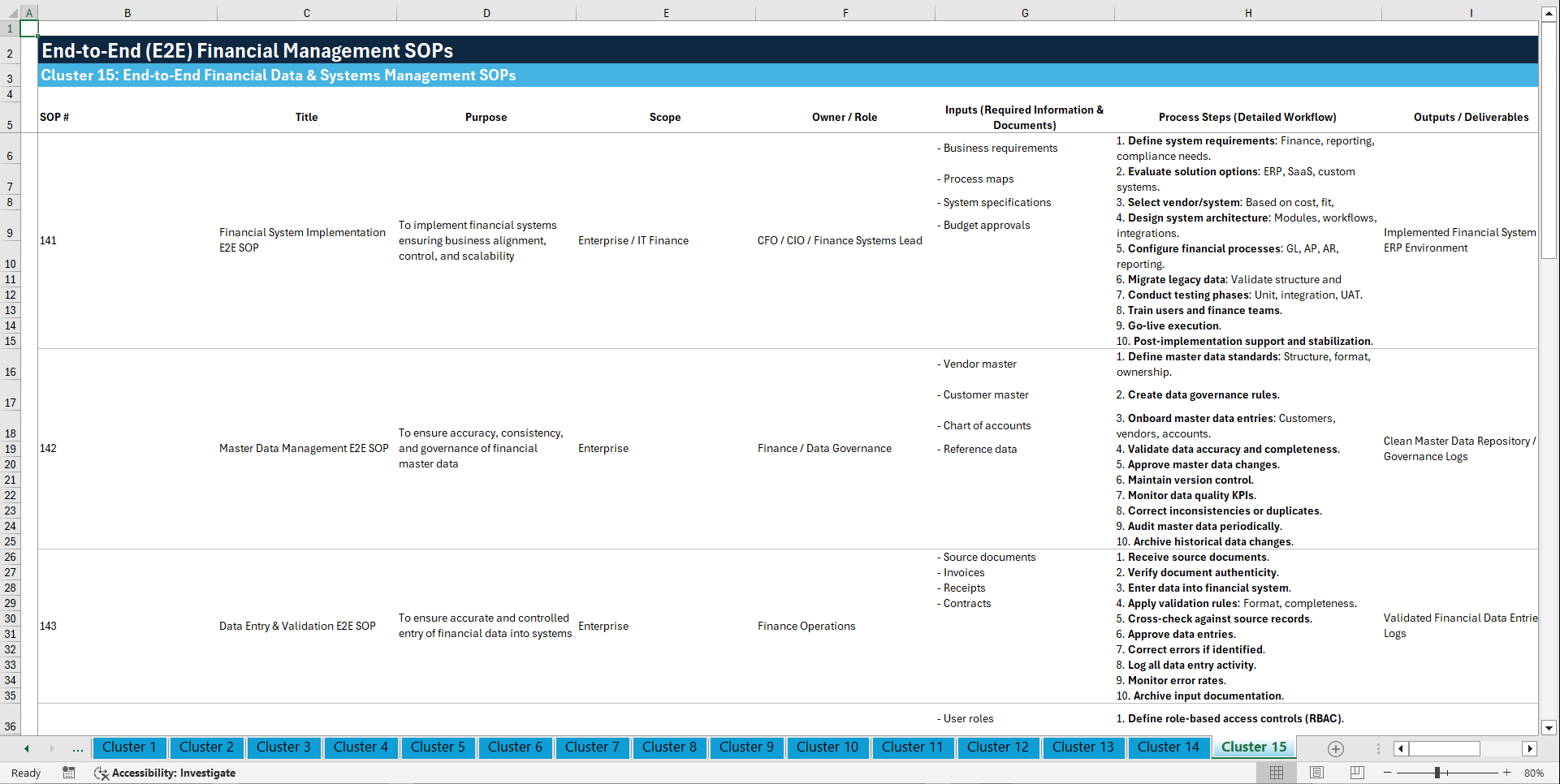Zoom out with the minus icon
The image size is (1560, 784).
pos(1388,773)
